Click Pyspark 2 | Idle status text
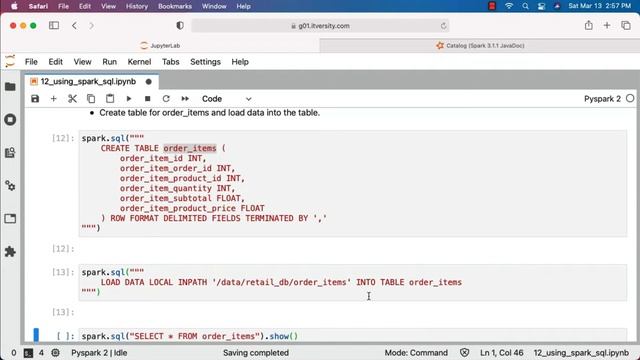The height and width of the screenshot is (360, 640). coord(99,353)
